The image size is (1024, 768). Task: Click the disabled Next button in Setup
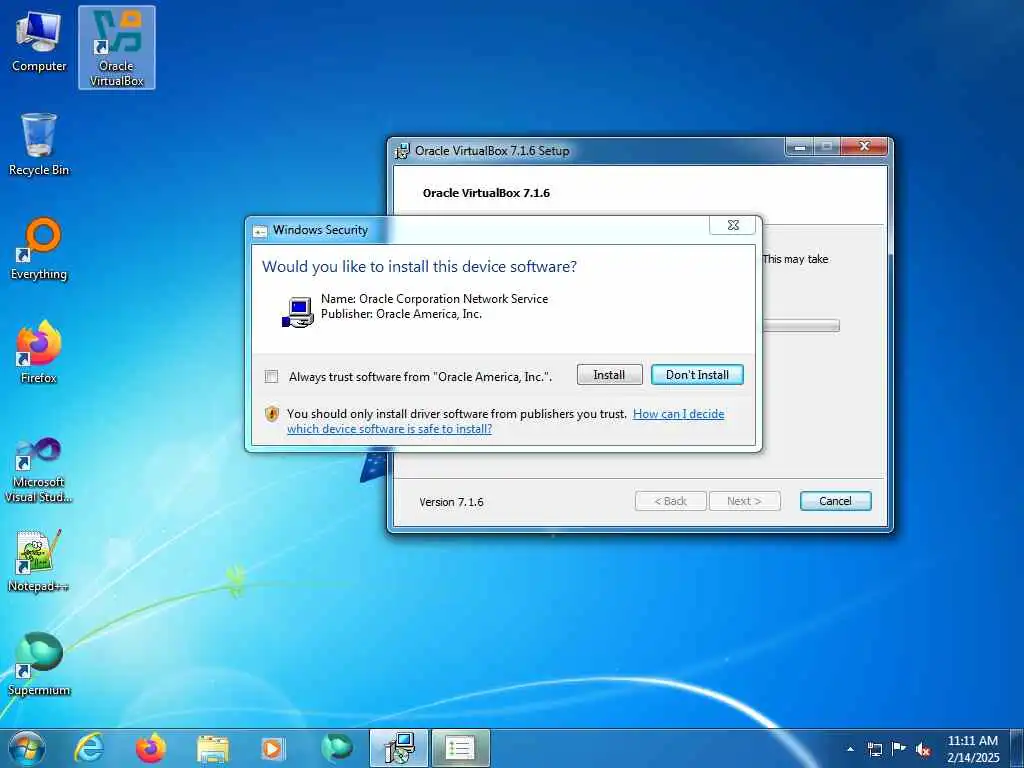coord(744,501)
